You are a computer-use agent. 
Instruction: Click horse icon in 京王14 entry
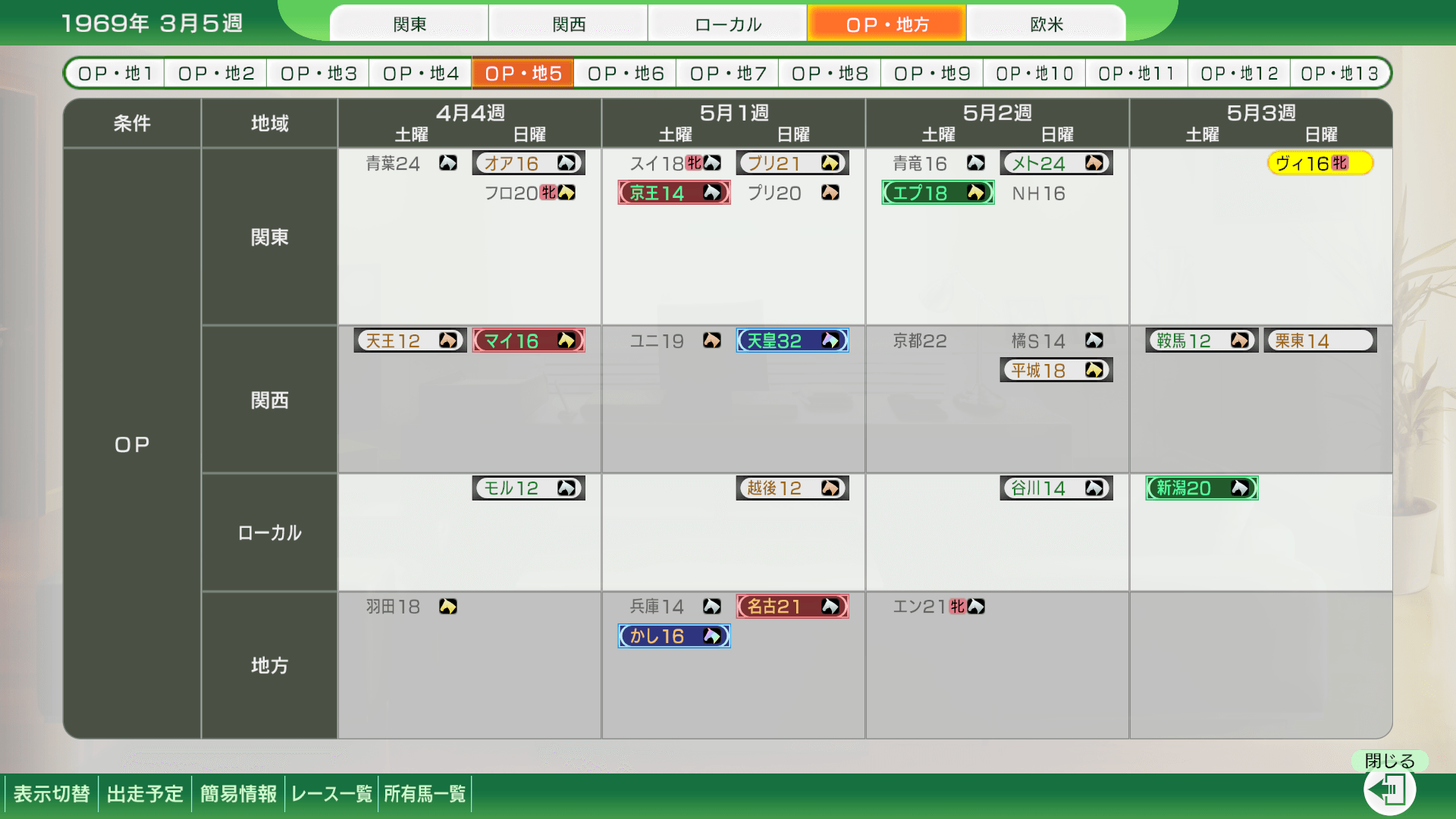711,193
